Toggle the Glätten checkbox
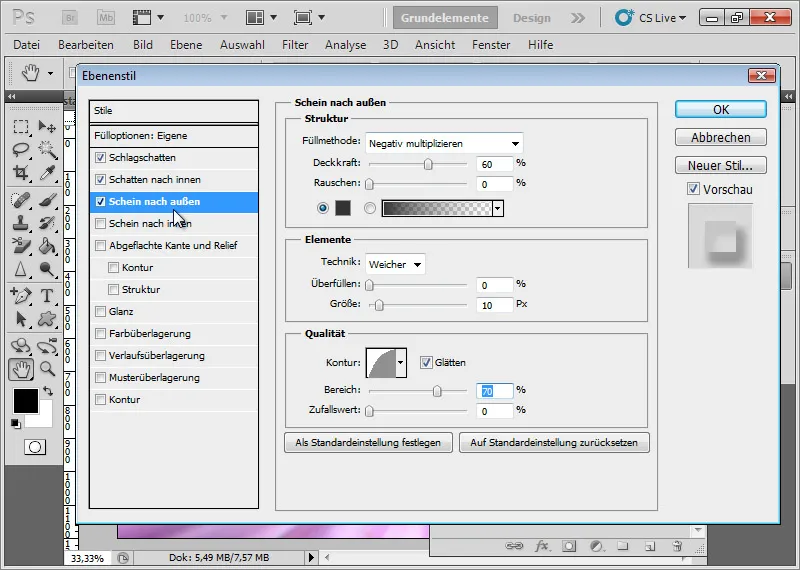 426,362
